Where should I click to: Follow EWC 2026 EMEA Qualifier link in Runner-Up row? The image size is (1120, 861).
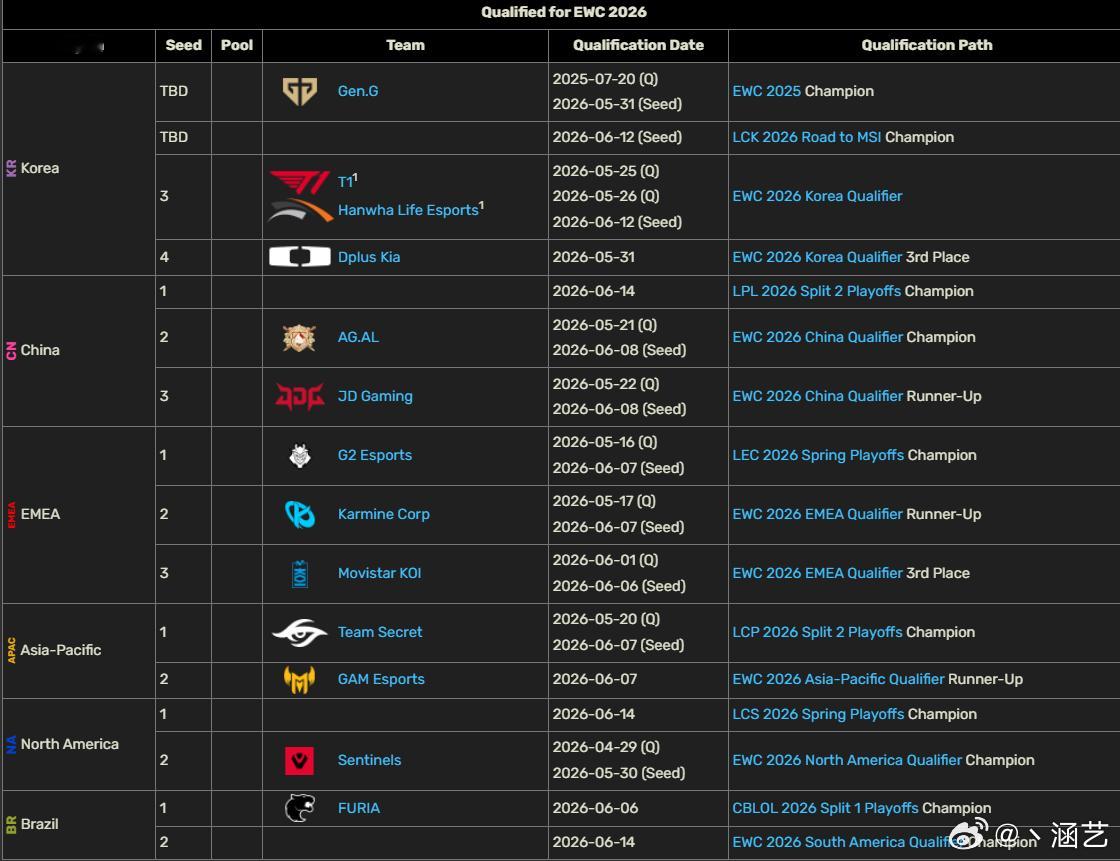[817, 514]
